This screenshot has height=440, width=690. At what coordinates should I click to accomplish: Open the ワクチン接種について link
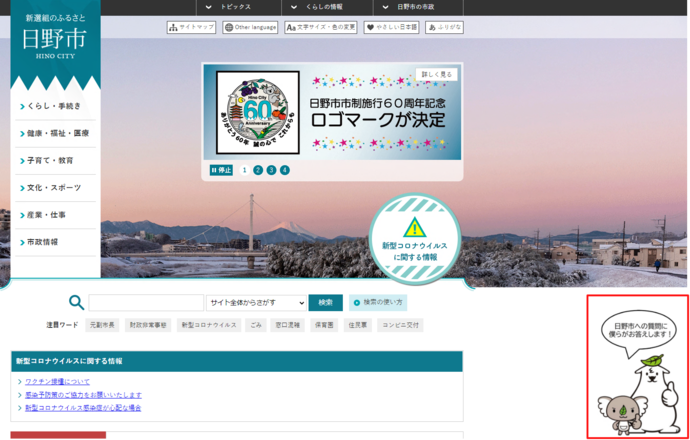pyautogui.click(x=57, y=381)
